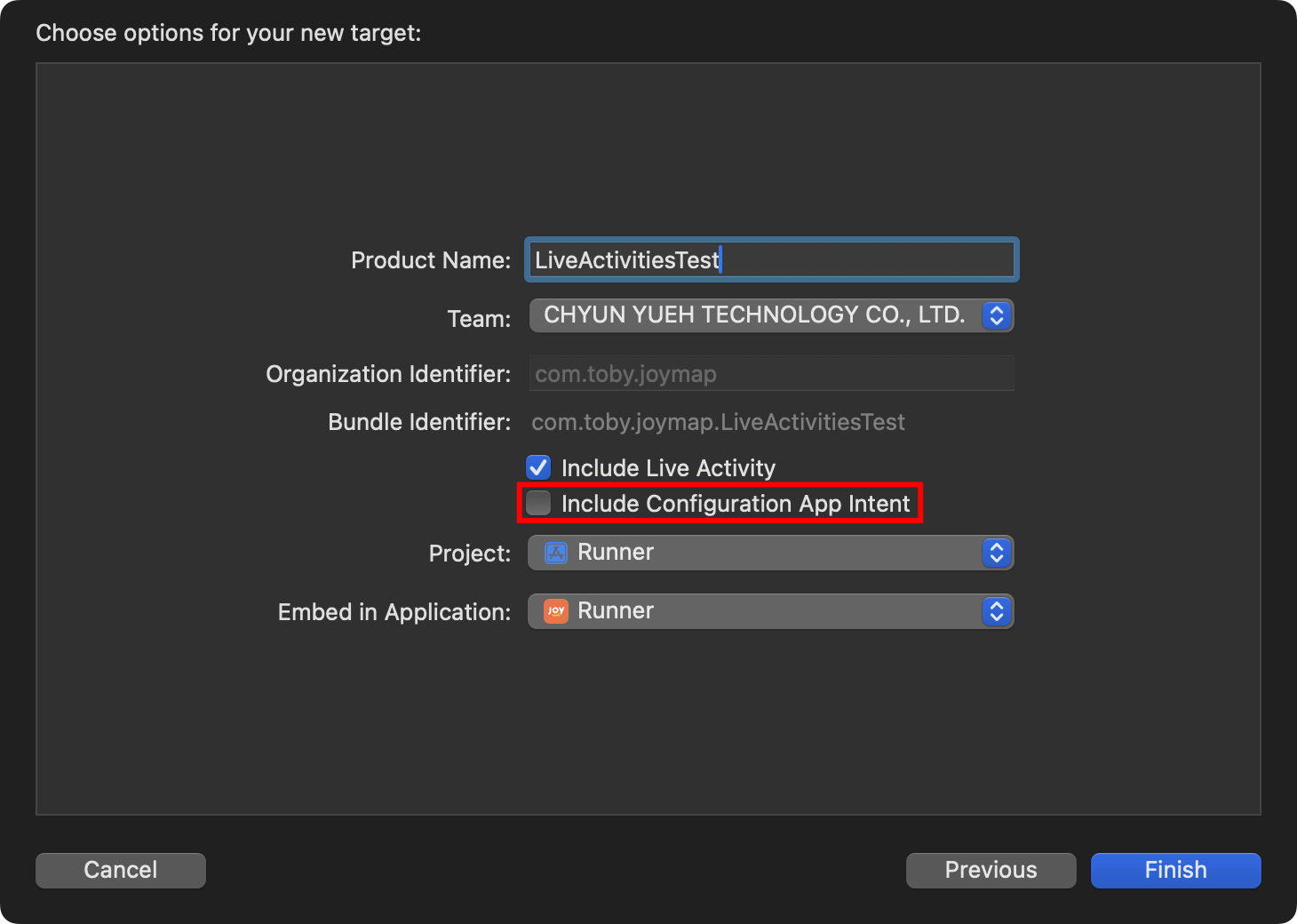1297x924 pixels.
Task: Click the Team field's blue chevron arrows
Action: click(996, 315)
